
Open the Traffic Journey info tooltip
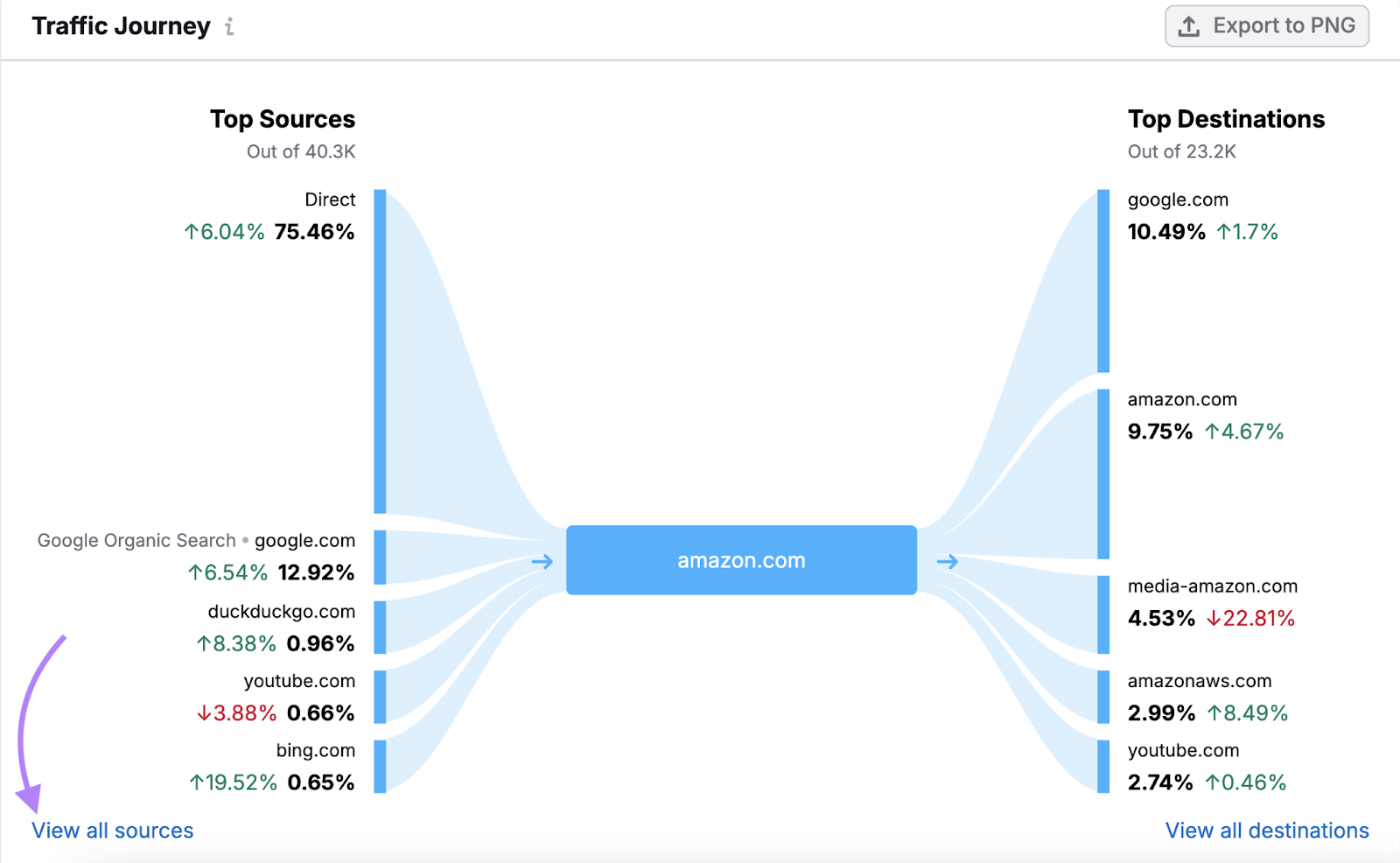[x=229, y=26]
